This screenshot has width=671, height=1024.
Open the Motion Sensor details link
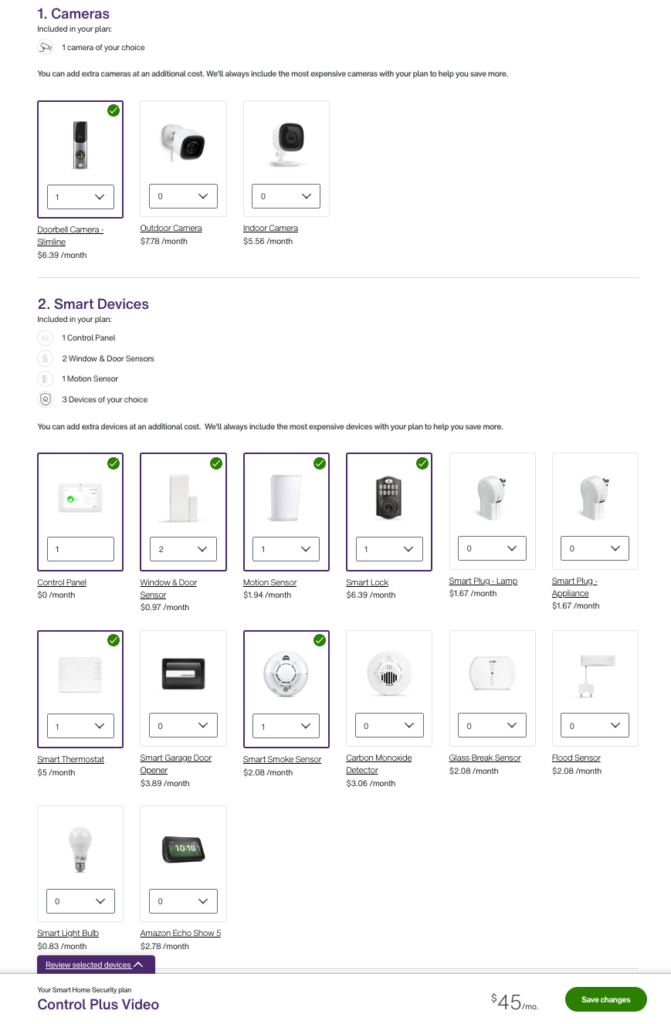pos(270,583)
